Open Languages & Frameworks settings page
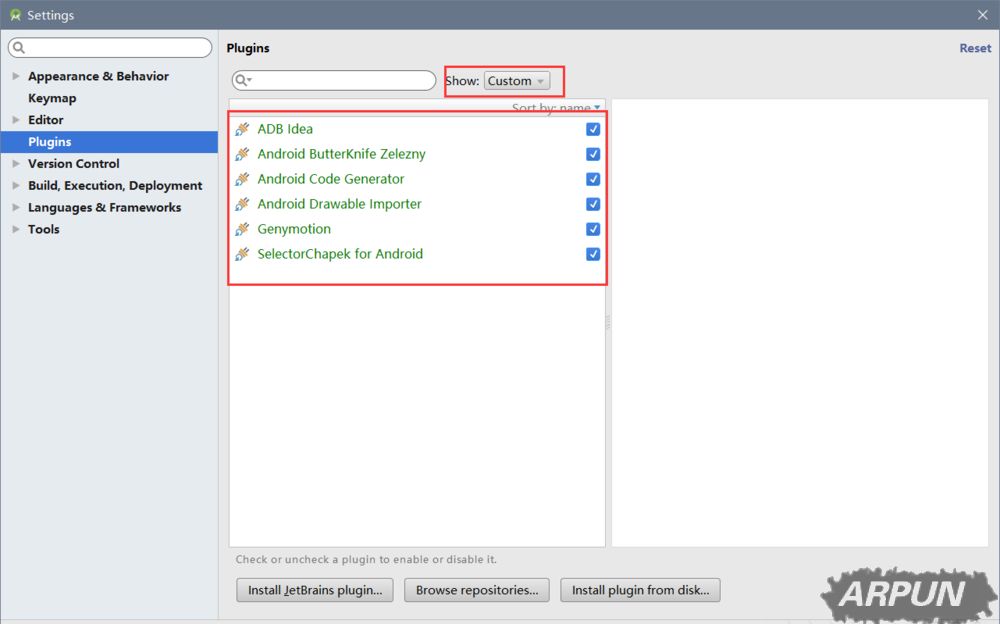 coord(105,207)
